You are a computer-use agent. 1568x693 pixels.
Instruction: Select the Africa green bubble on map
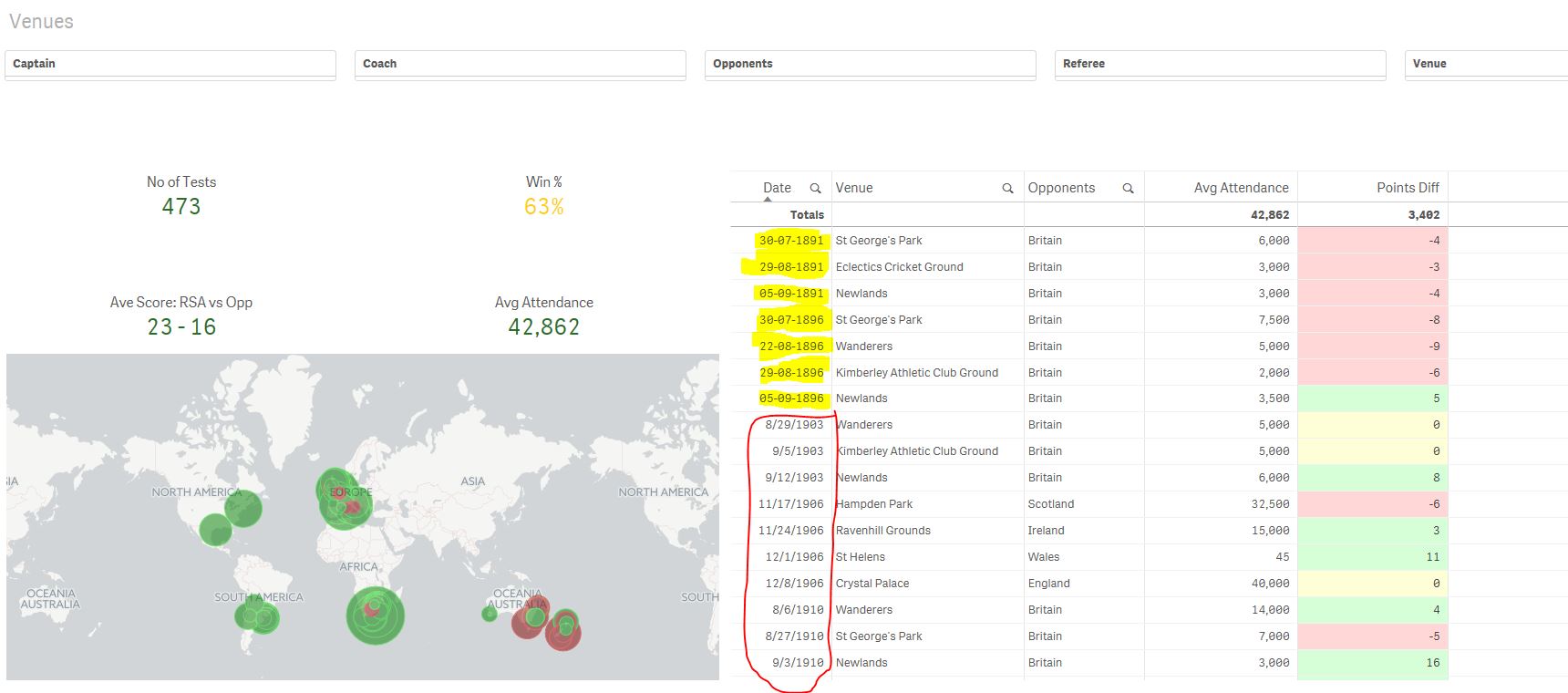(x=376, y=615)
